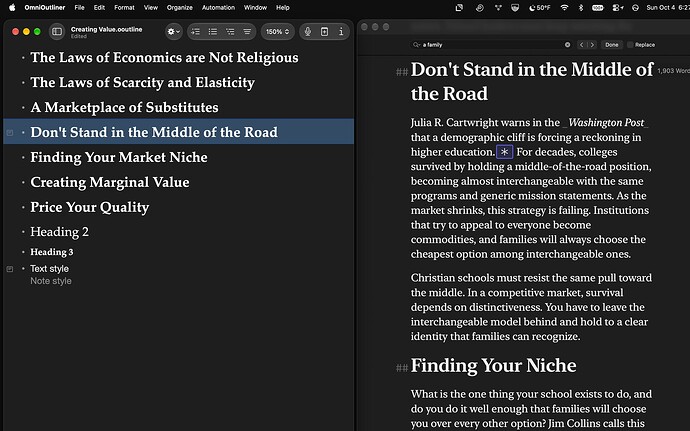This screenshot has height=431, width=690.
Task: Select the Text style row
Action: pos(178,269)
